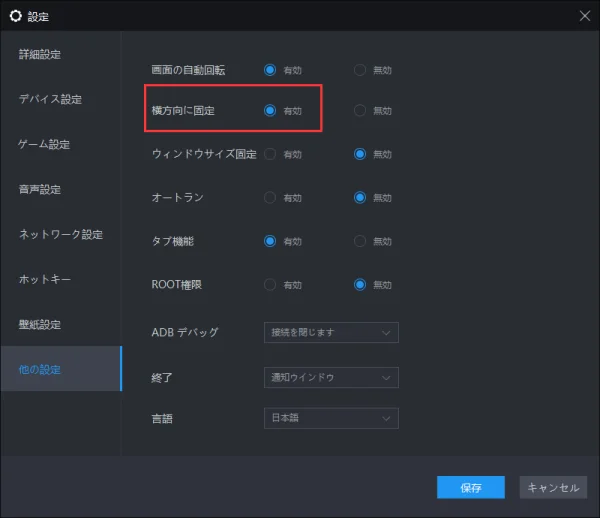Image resolution: width=600 pixels, height=518 pixels.
Task: Click the 画面の自動回転 label
Action: [x=188, y=70]
